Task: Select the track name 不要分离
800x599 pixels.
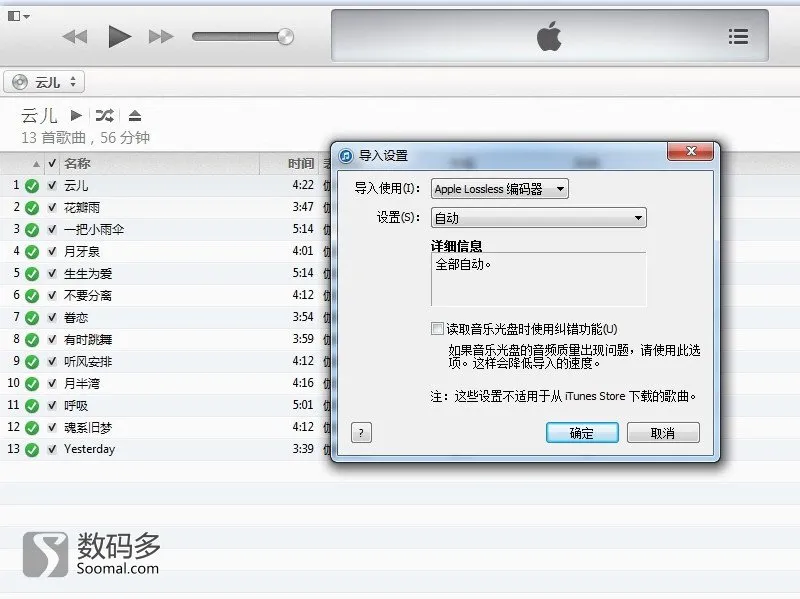Action: pos(88,295)
